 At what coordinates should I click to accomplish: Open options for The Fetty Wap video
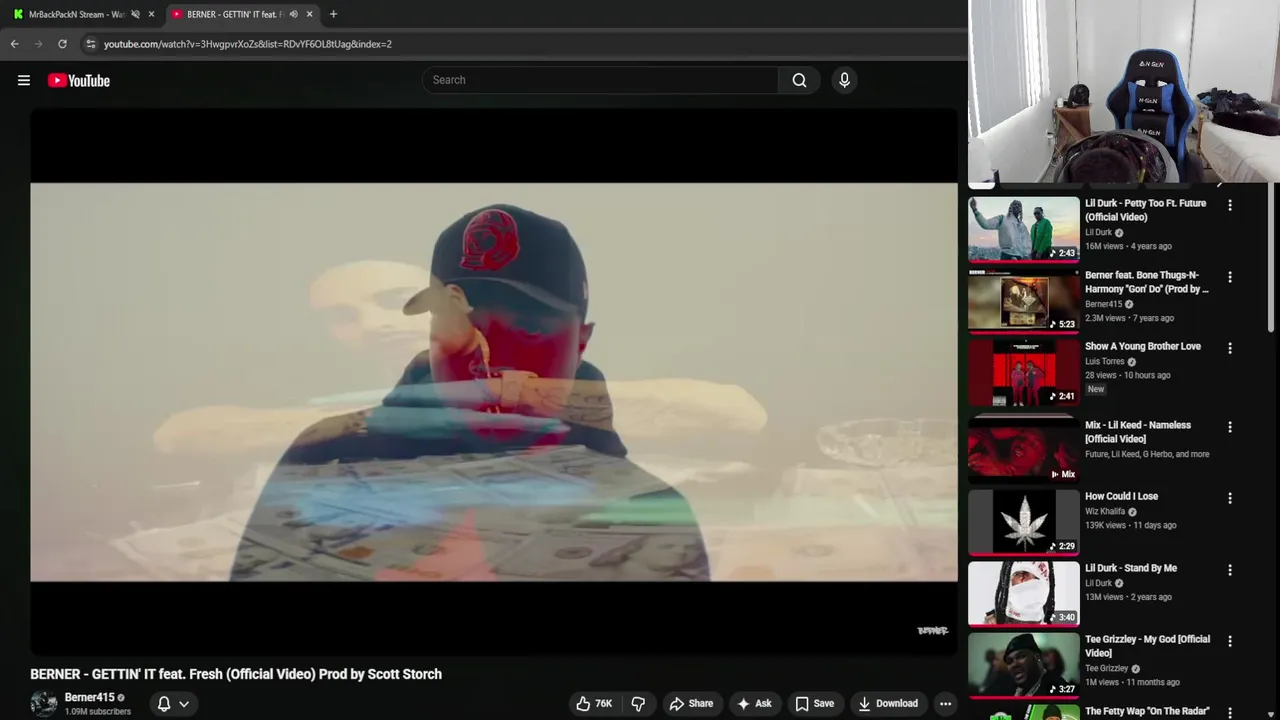pos(1230,711)
